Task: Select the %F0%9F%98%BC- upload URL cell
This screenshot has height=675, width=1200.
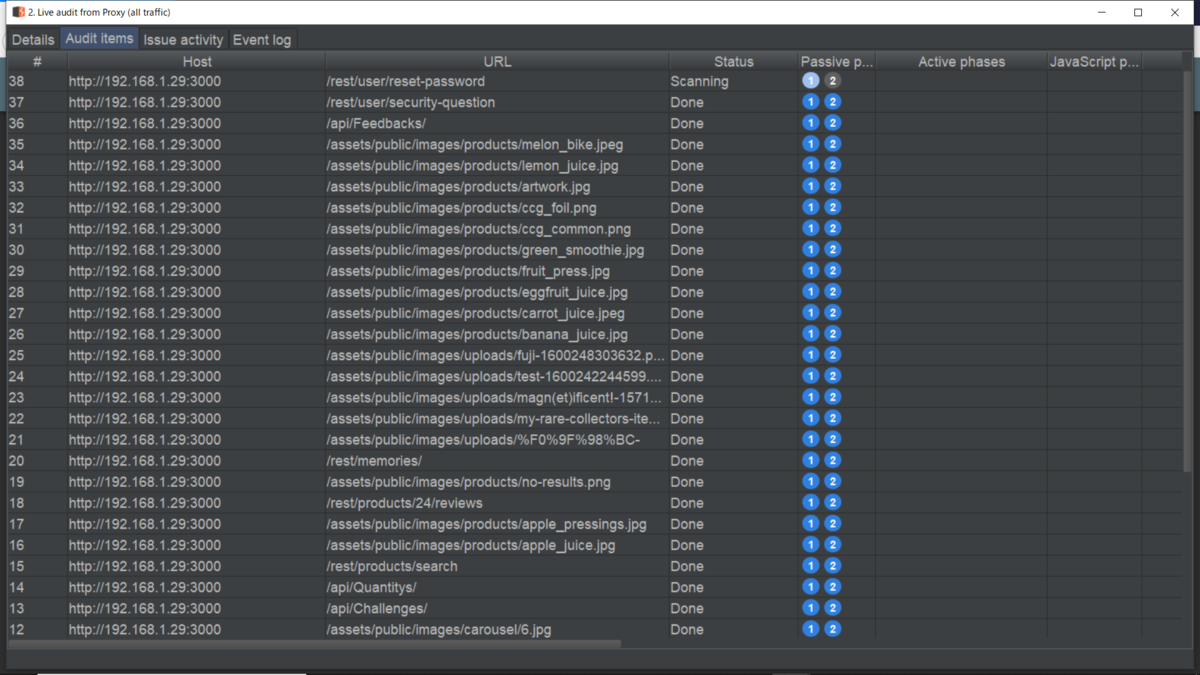Action: (x=497, y=439)
